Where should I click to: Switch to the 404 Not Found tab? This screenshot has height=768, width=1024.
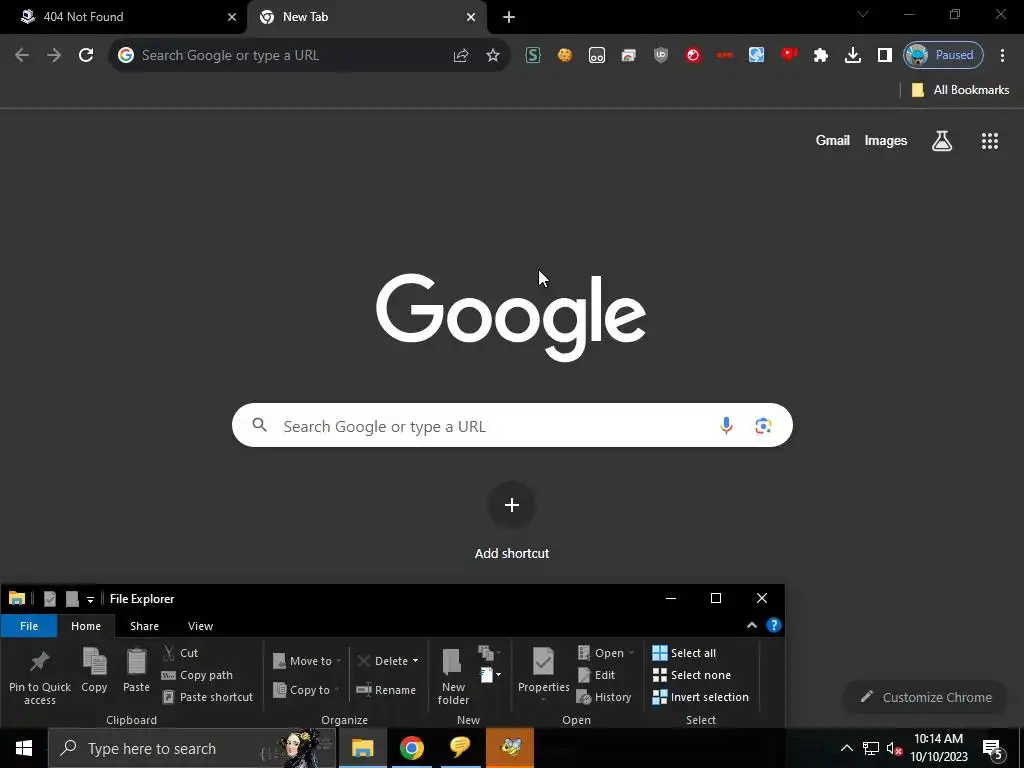124,17
